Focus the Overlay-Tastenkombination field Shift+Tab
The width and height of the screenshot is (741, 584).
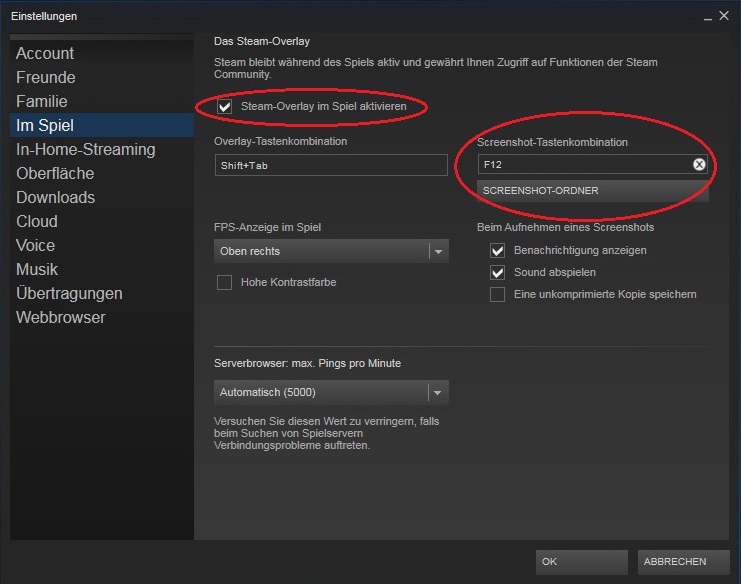tap(331, 165)
